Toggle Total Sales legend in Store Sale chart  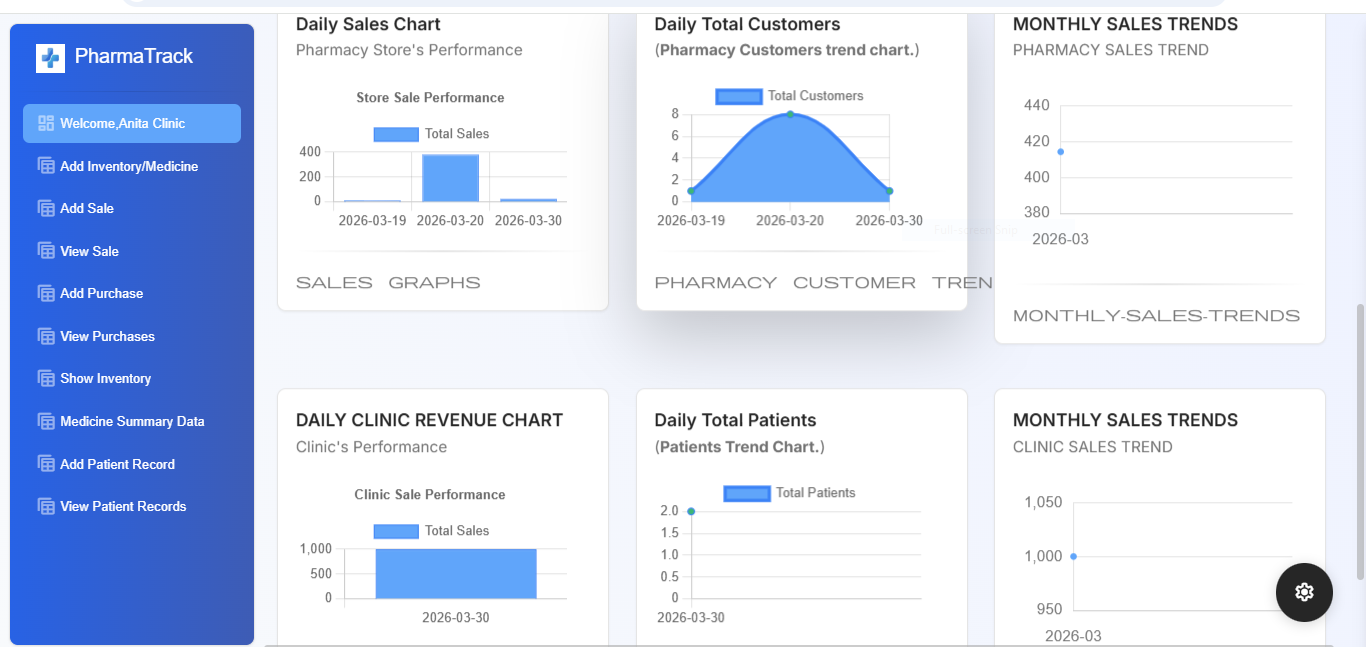396,134
